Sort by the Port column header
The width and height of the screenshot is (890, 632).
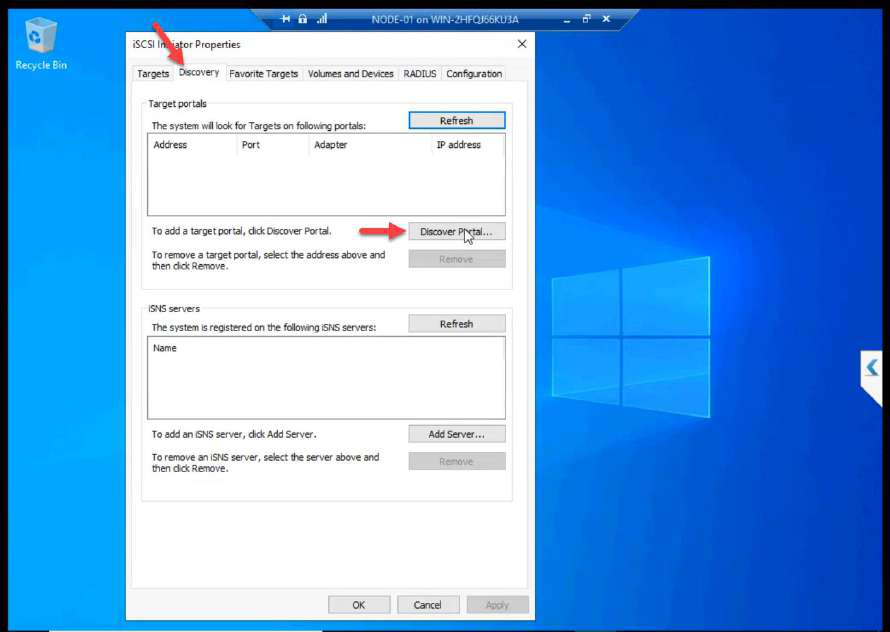tap(273, 145)
